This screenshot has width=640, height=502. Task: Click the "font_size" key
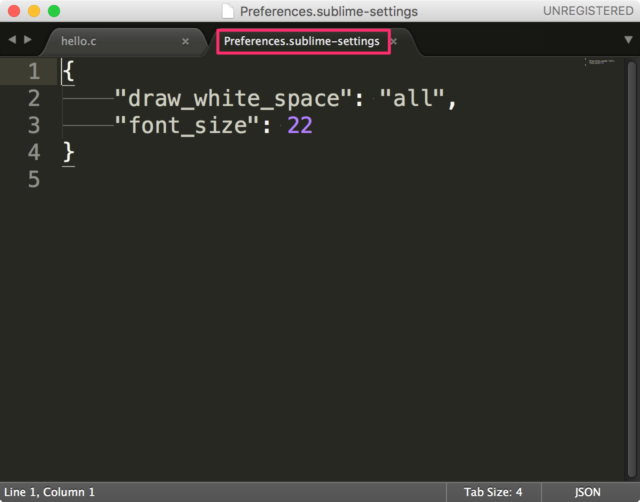point(187,125)
